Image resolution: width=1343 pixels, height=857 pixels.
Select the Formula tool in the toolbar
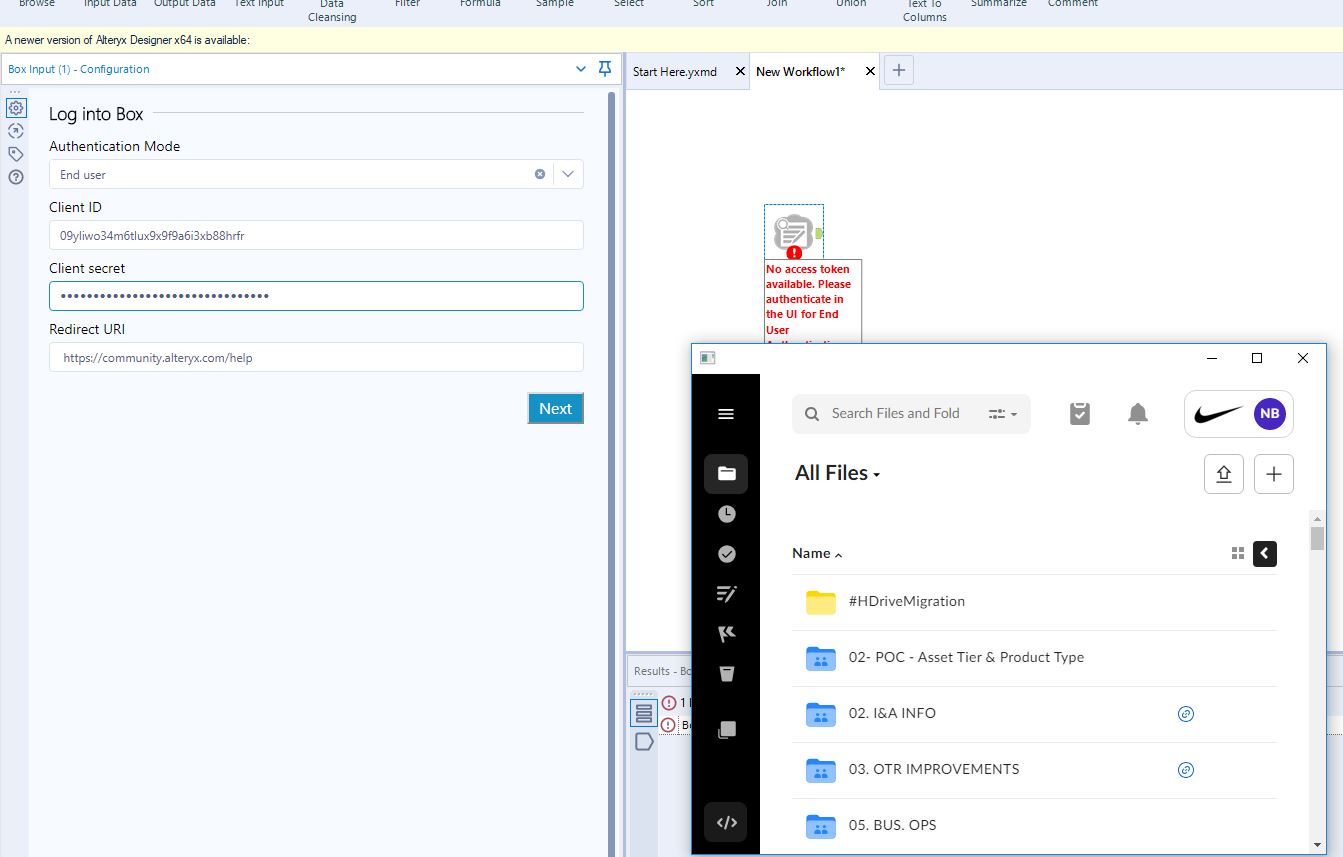[479, 4]
